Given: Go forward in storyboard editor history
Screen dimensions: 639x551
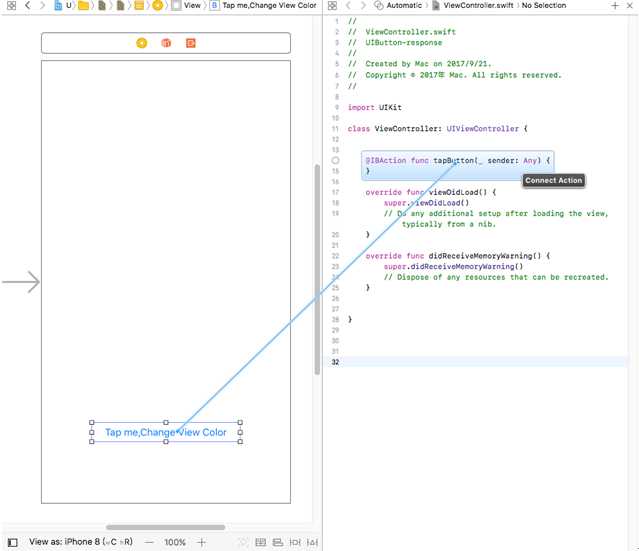Looking at the screenshot, I should pos(42,6).
